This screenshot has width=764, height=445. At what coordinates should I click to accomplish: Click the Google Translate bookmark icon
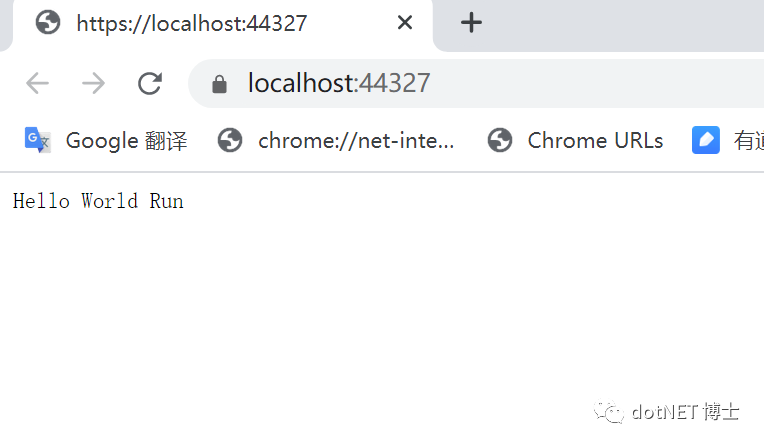(38, 141)
